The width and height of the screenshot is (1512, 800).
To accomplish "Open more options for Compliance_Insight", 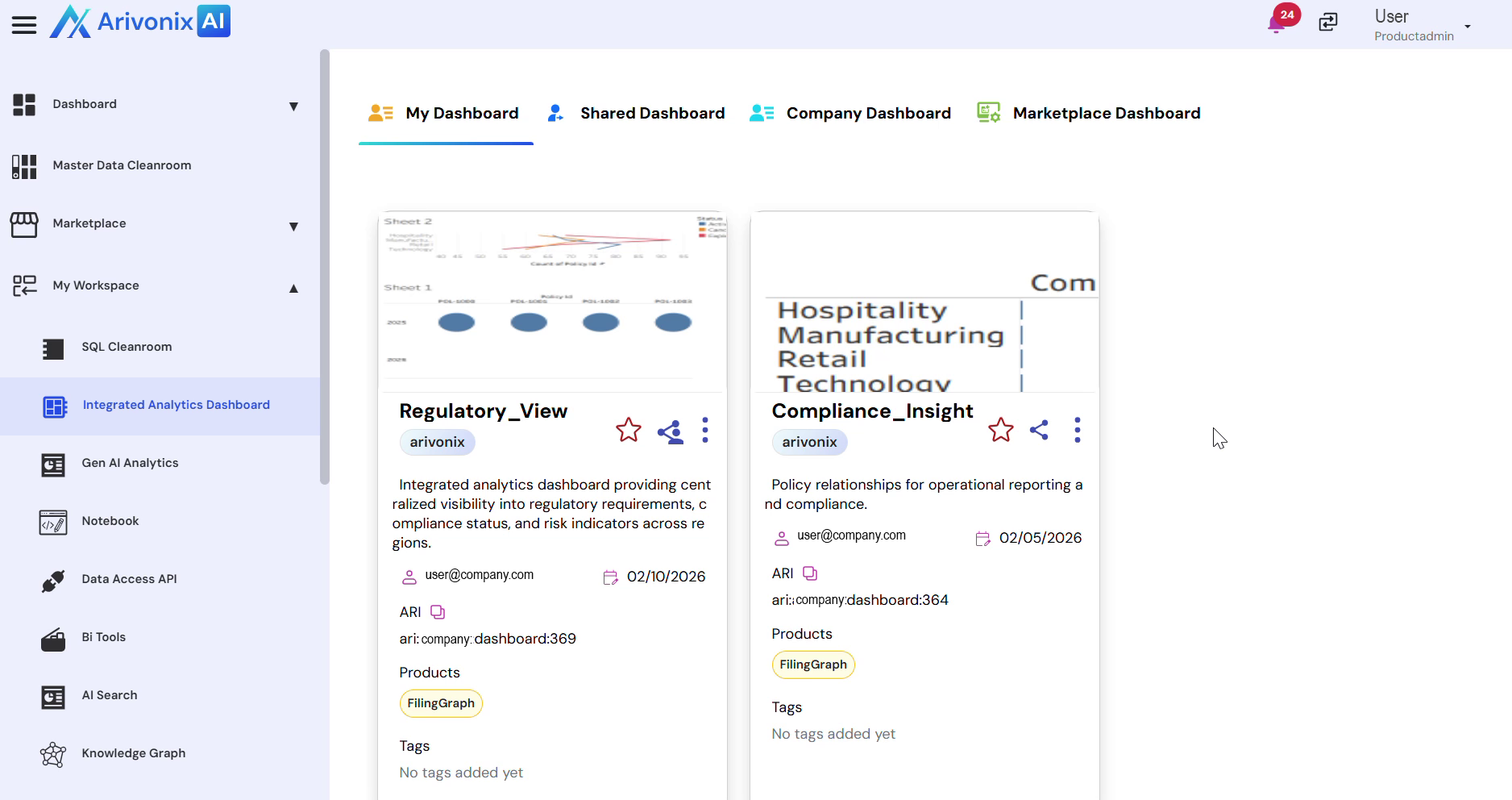I will [x=1078, y=430].
